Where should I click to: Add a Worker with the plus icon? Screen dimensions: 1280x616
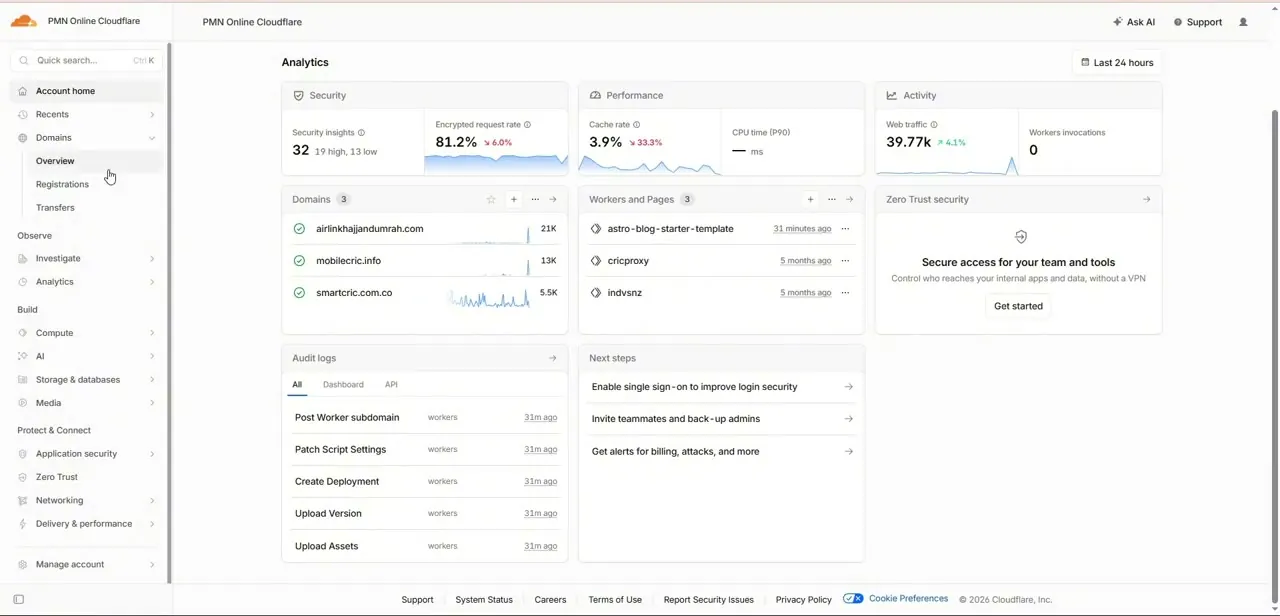tap(811, 199)
